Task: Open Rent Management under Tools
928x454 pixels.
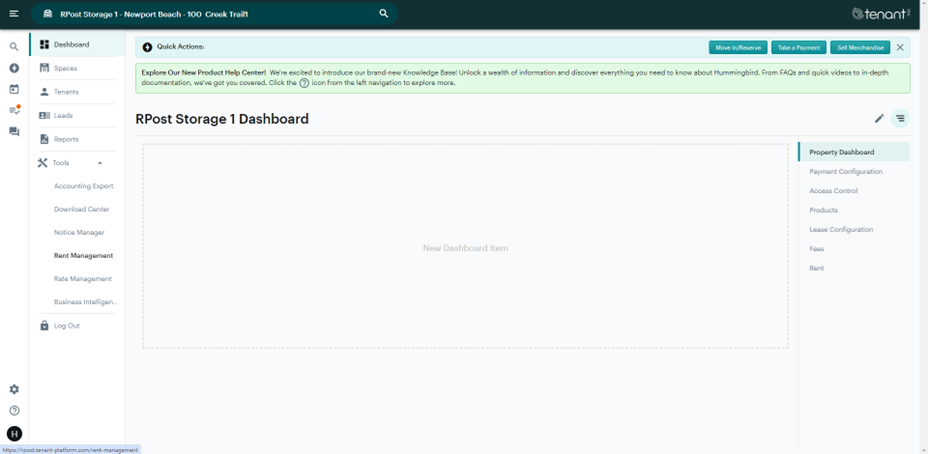Action: [83, 256]
